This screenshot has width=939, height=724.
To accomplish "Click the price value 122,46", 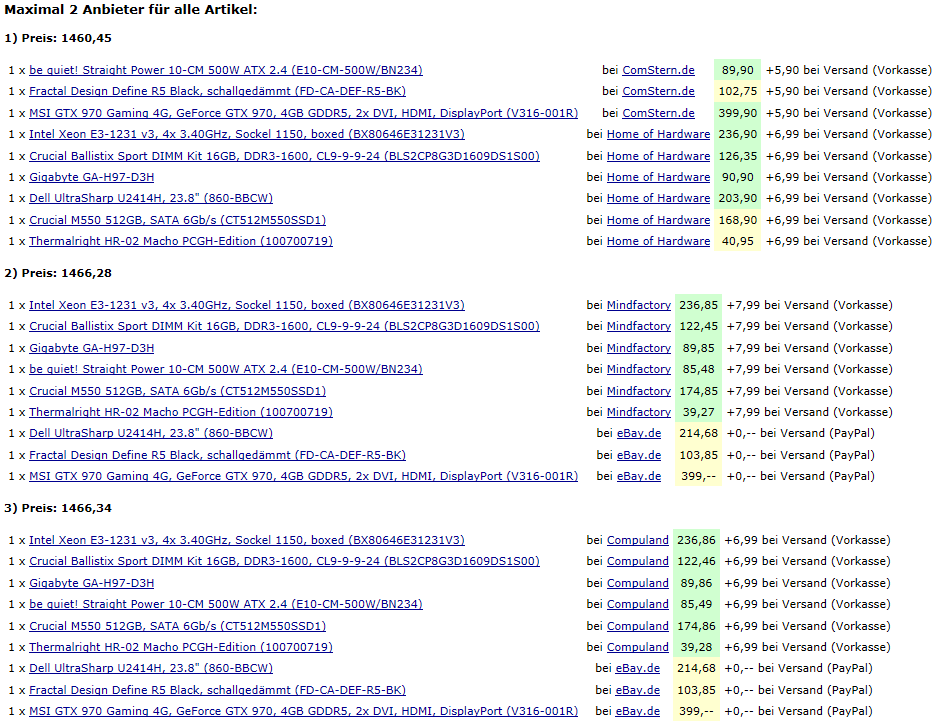I will click(696, 561).
